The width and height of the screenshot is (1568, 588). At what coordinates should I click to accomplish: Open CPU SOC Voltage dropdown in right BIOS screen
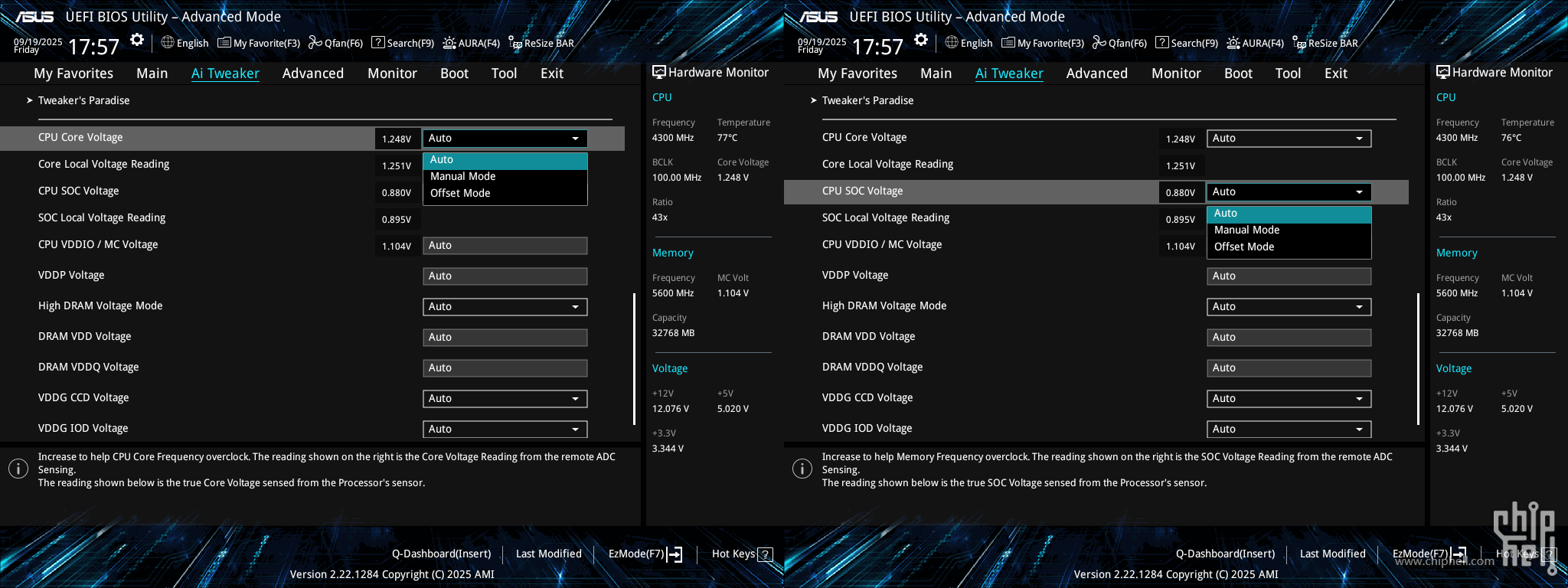pyautogui.click(x=1289, y=192)
